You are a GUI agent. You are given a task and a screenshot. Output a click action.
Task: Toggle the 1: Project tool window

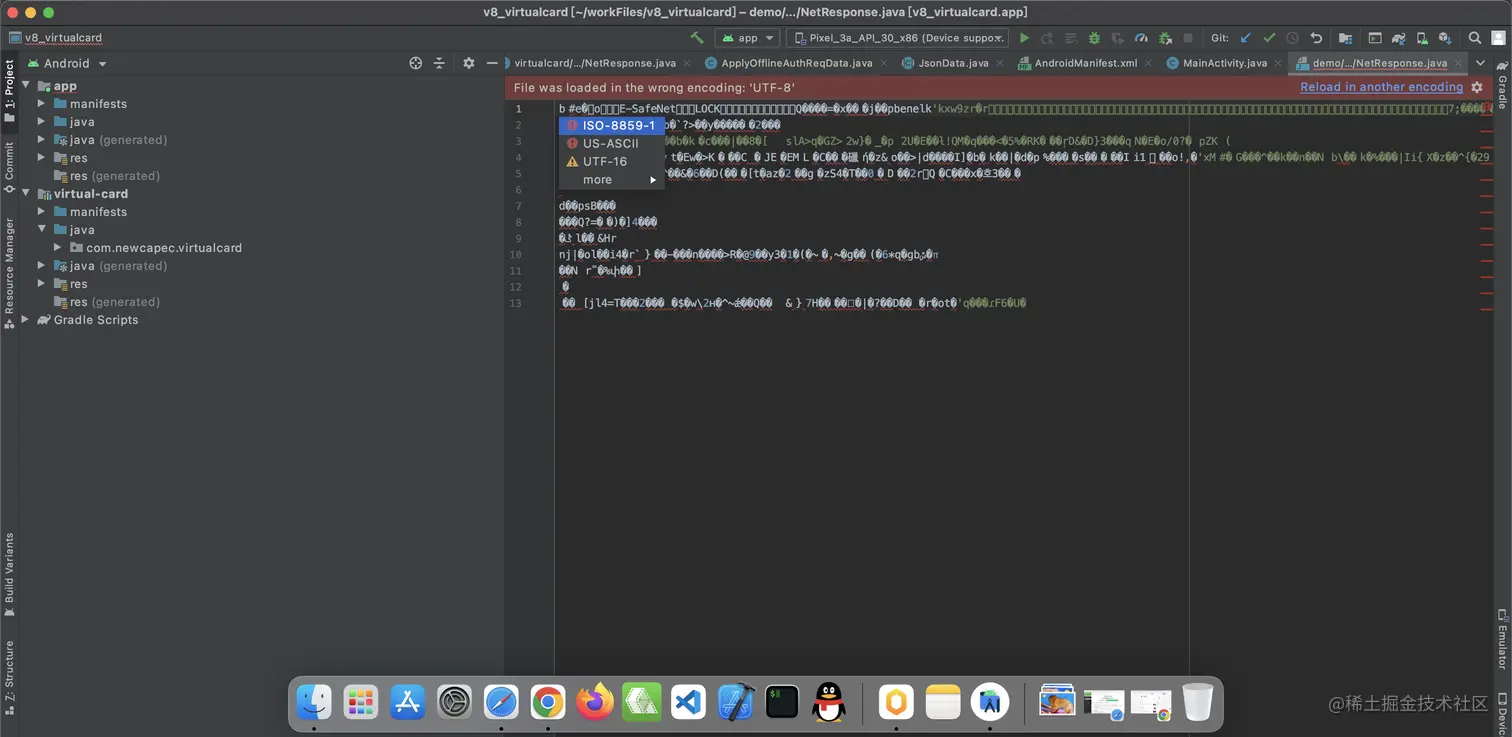click(10, 90)
